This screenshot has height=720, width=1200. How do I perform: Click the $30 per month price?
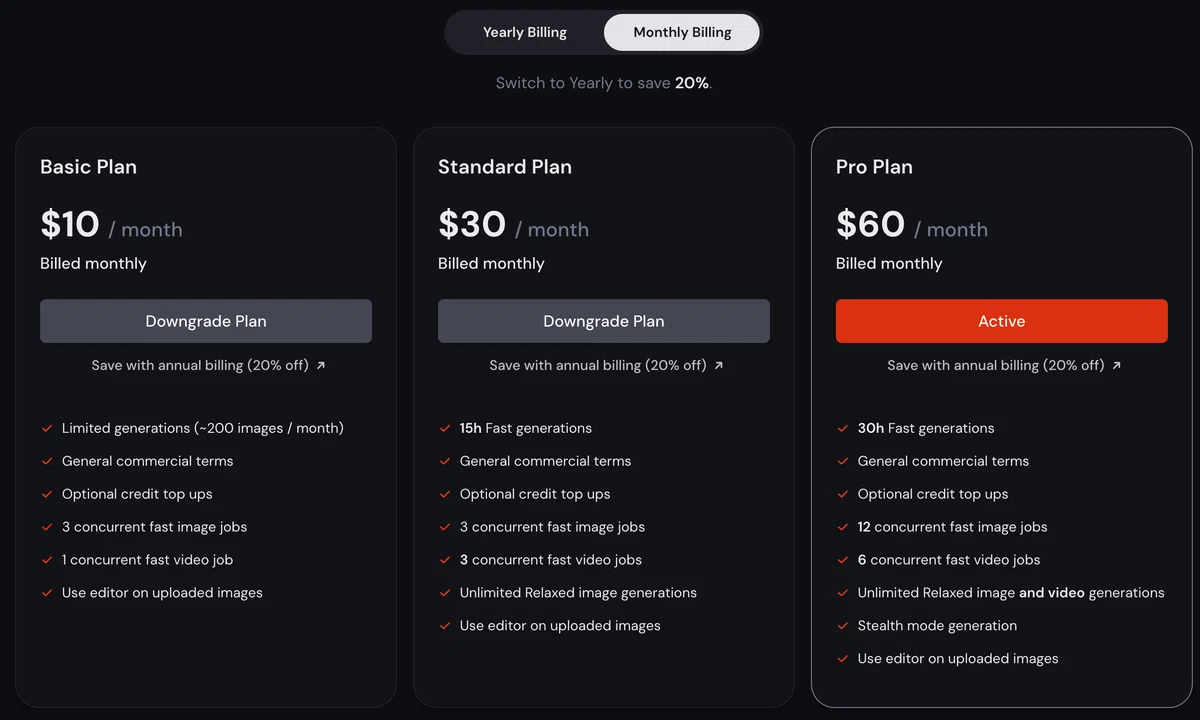513,225
